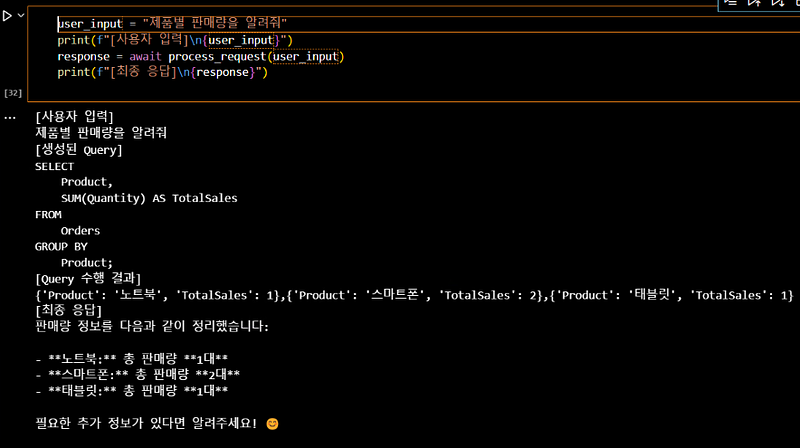This screenshot has height=448, width=800.
Task: Click output line '제품별 판매량을 알려줘'
Action: tap(101, 133)
